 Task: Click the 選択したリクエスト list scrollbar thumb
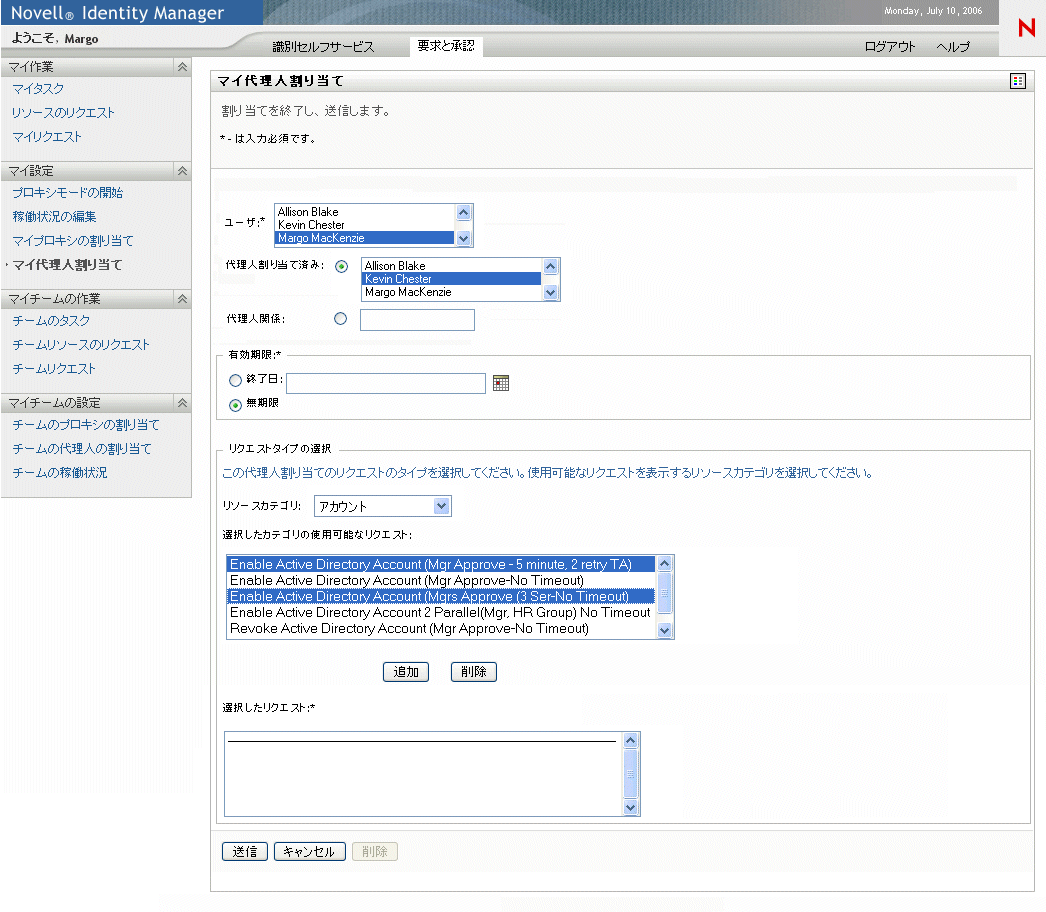pyautogui.click(x=630, y=774)
